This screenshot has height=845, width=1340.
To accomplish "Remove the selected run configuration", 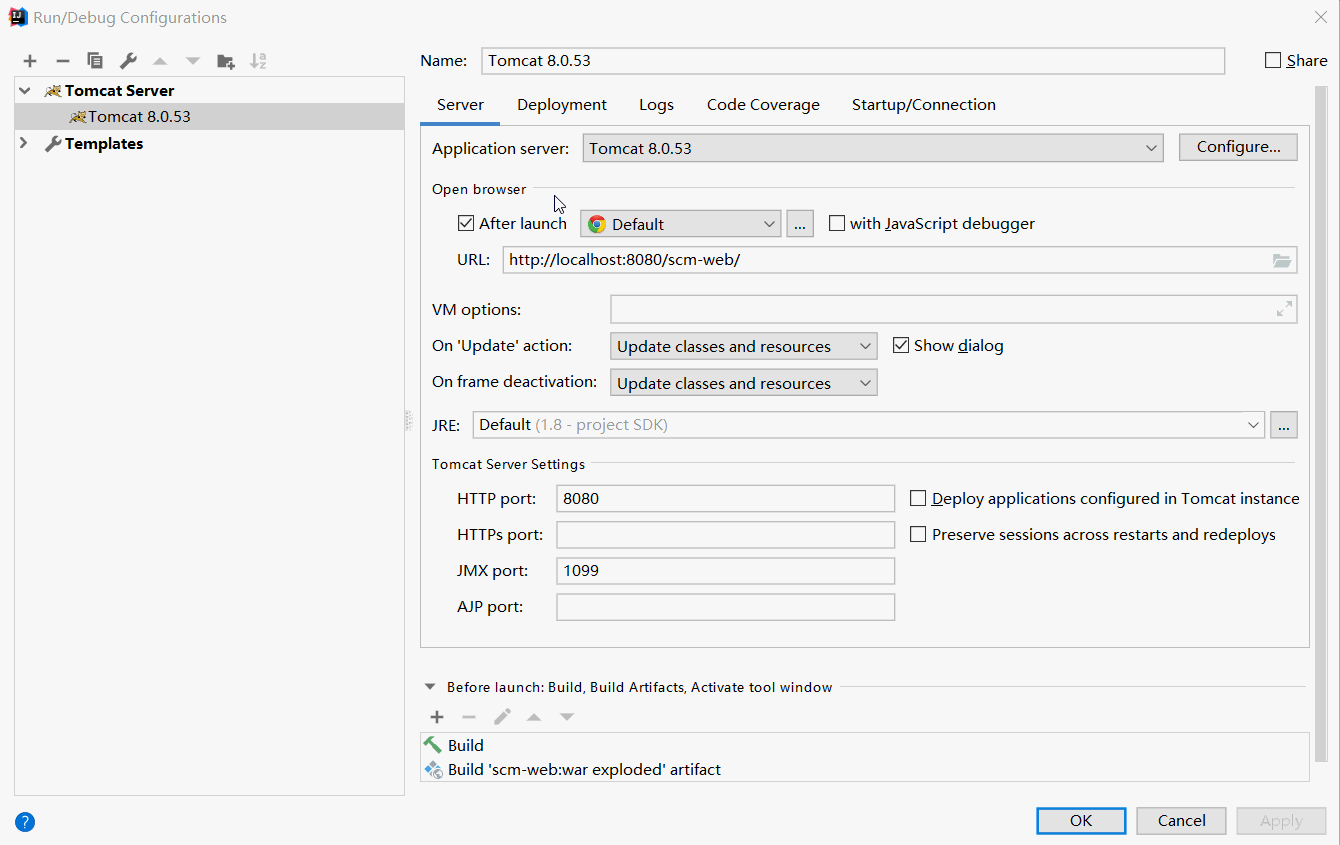I will (x=62, y=60).
